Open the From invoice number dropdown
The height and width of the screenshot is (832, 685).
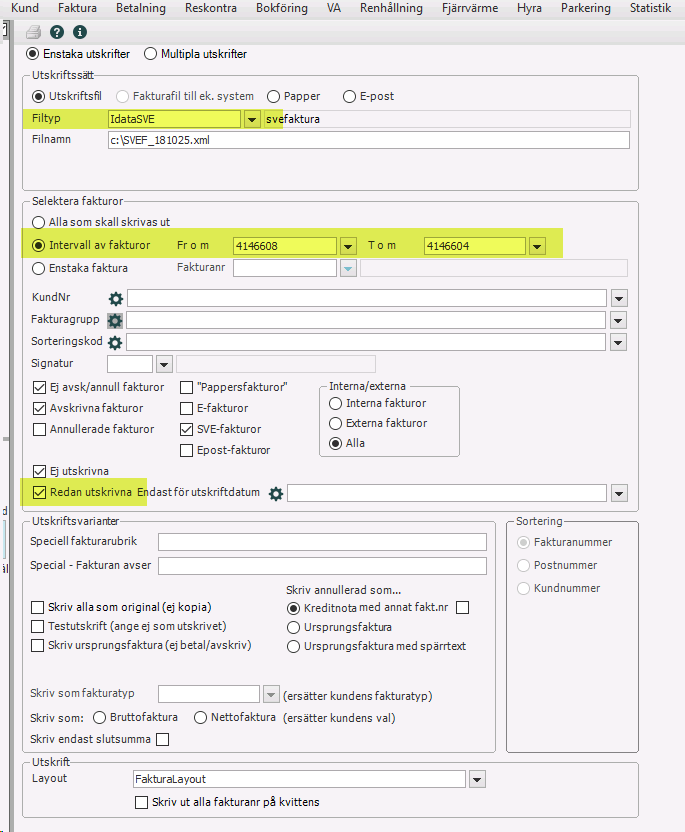(348, 246)
